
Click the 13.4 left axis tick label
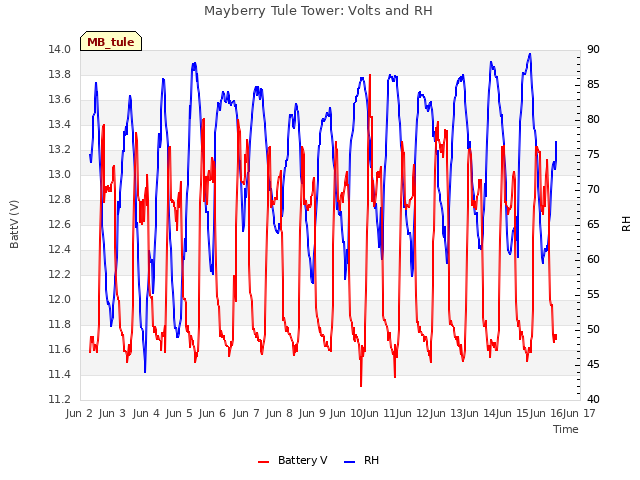(x=60, y=124)
